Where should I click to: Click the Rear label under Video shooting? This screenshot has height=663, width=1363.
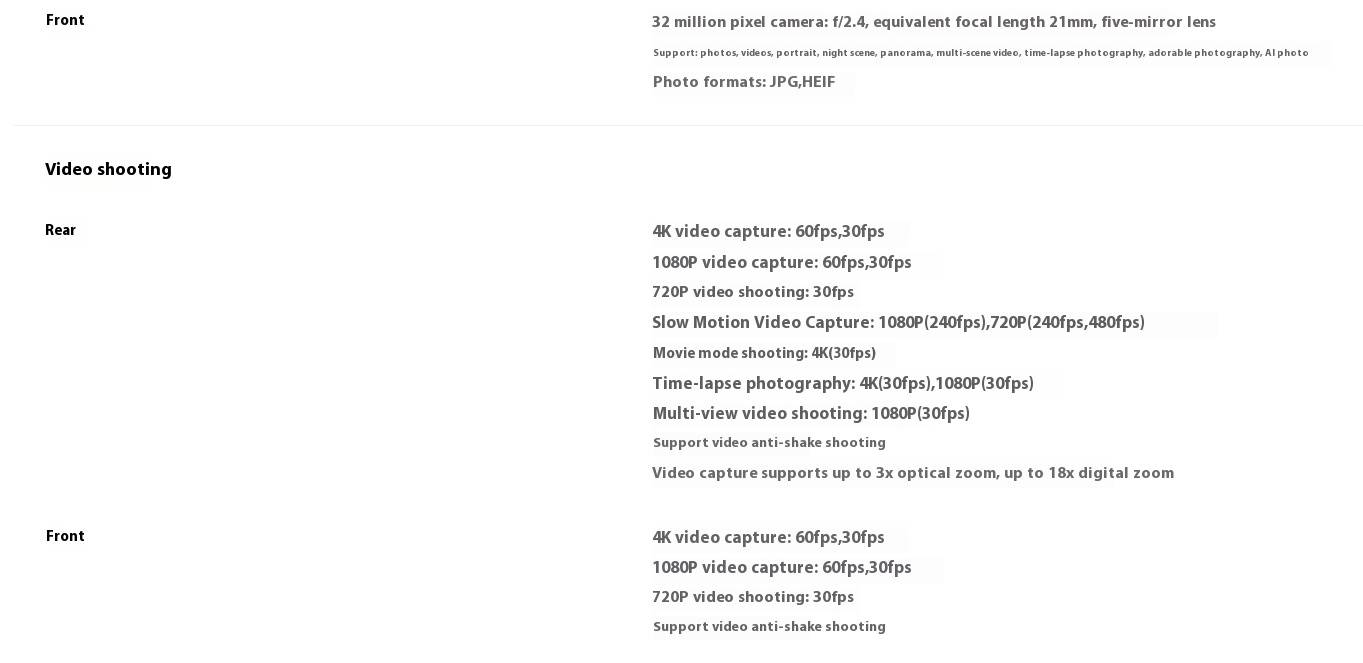pos(60,230)
